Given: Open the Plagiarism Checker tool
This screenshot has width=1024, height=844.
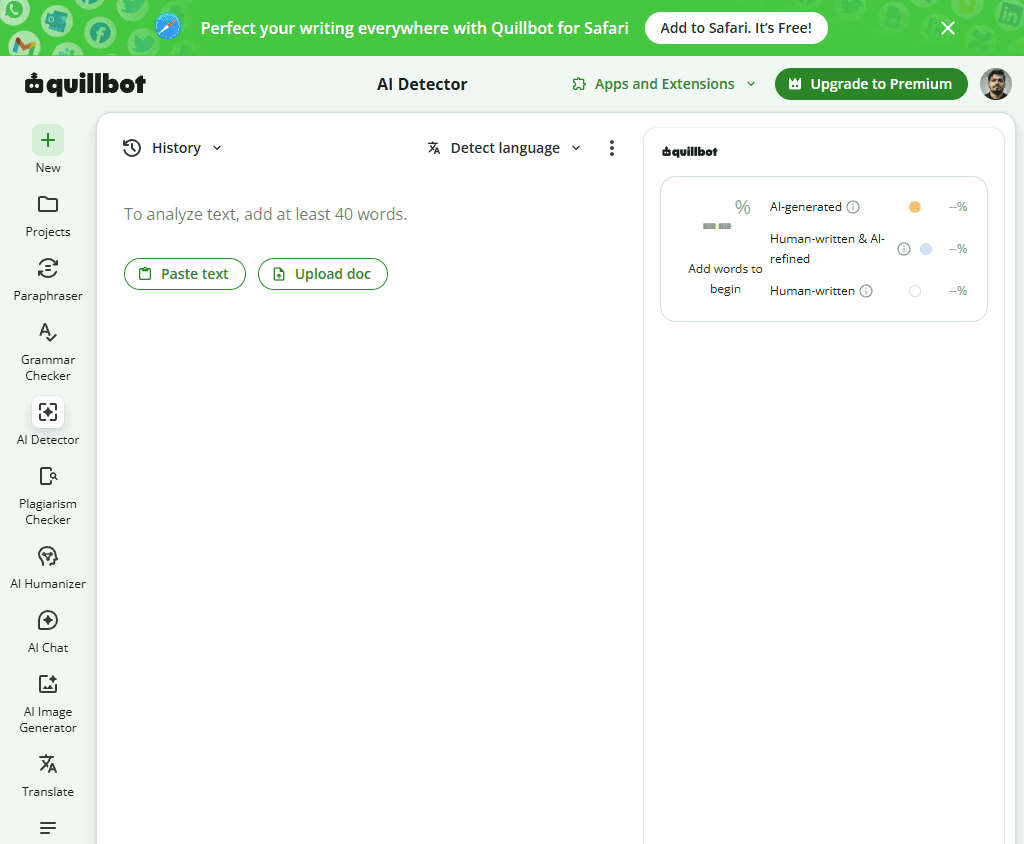Looking at the screenshot, I should 48,496.
